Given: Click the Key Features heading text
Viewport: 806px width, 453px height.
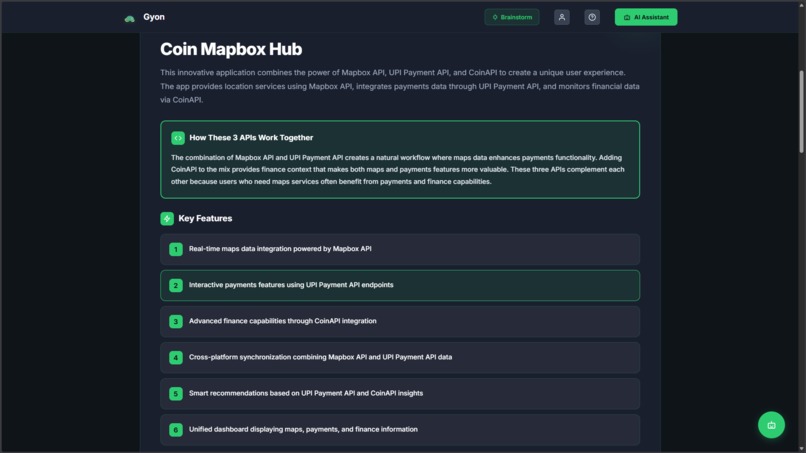Looking at the screenshot, I should (x=205, y=219).
